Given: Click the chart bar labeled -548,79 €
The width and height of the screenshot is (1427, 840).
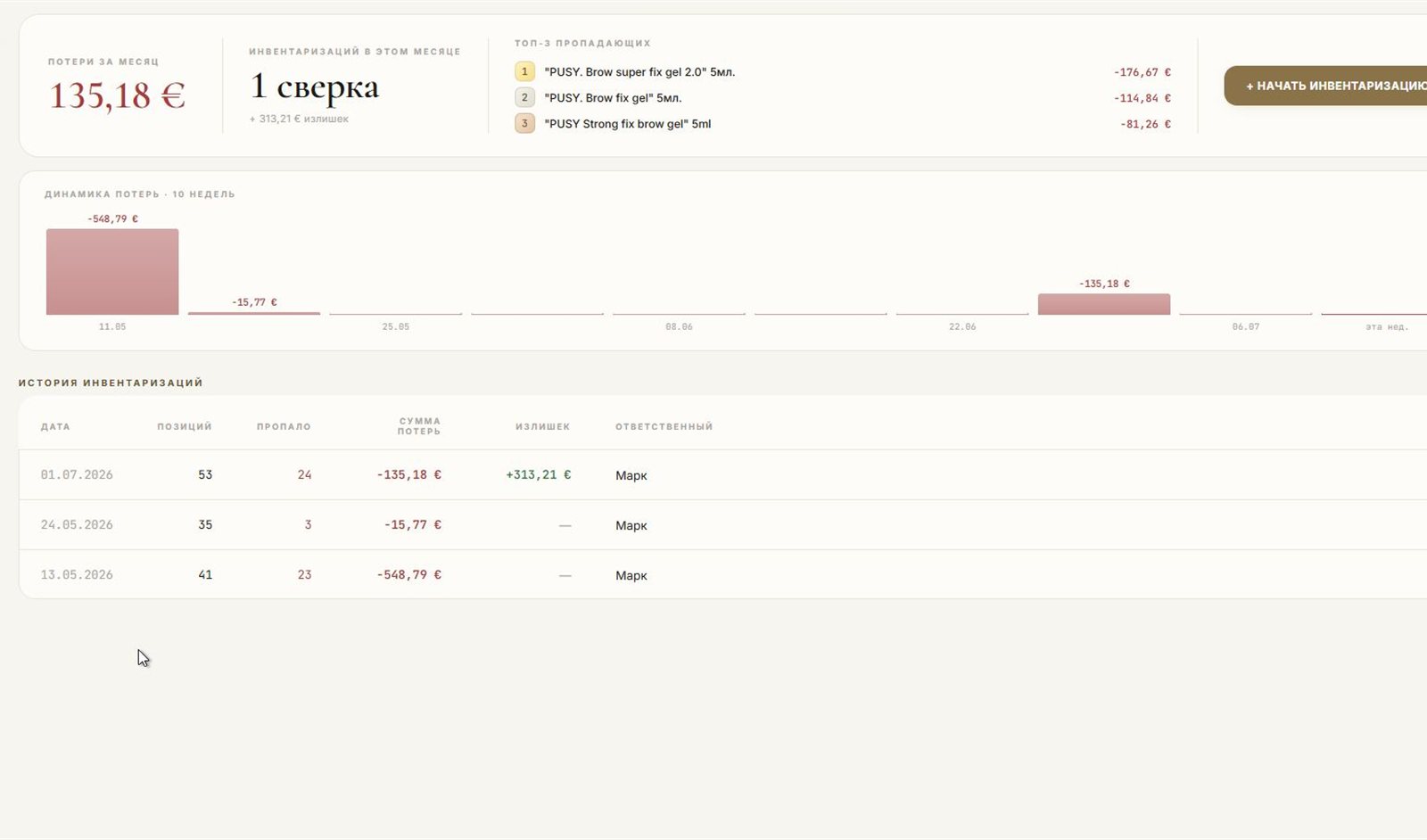Looking at the screenshot, I should tap(112, 271).
